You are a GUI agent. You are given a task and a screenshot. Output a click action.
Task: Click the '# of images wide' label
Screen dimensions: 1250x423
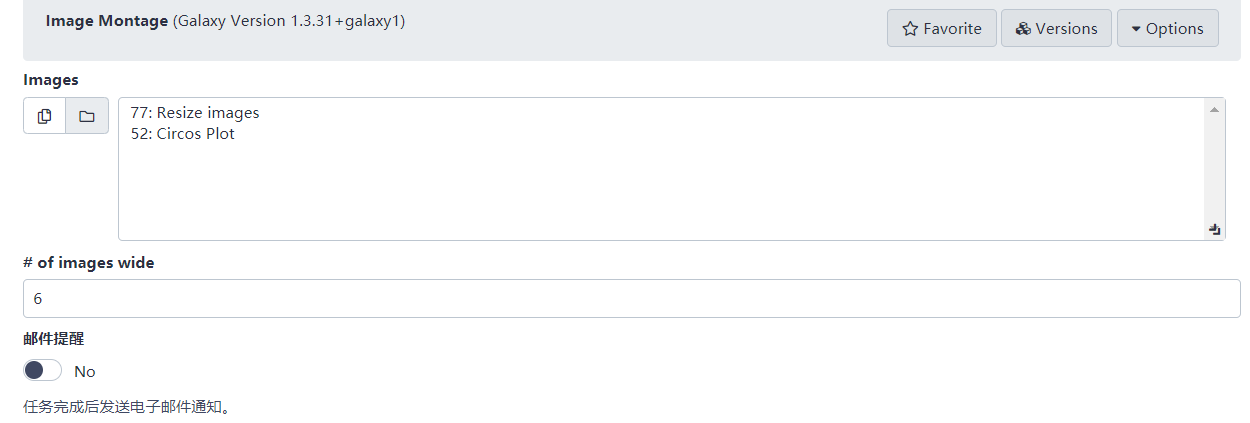(89, 263)
